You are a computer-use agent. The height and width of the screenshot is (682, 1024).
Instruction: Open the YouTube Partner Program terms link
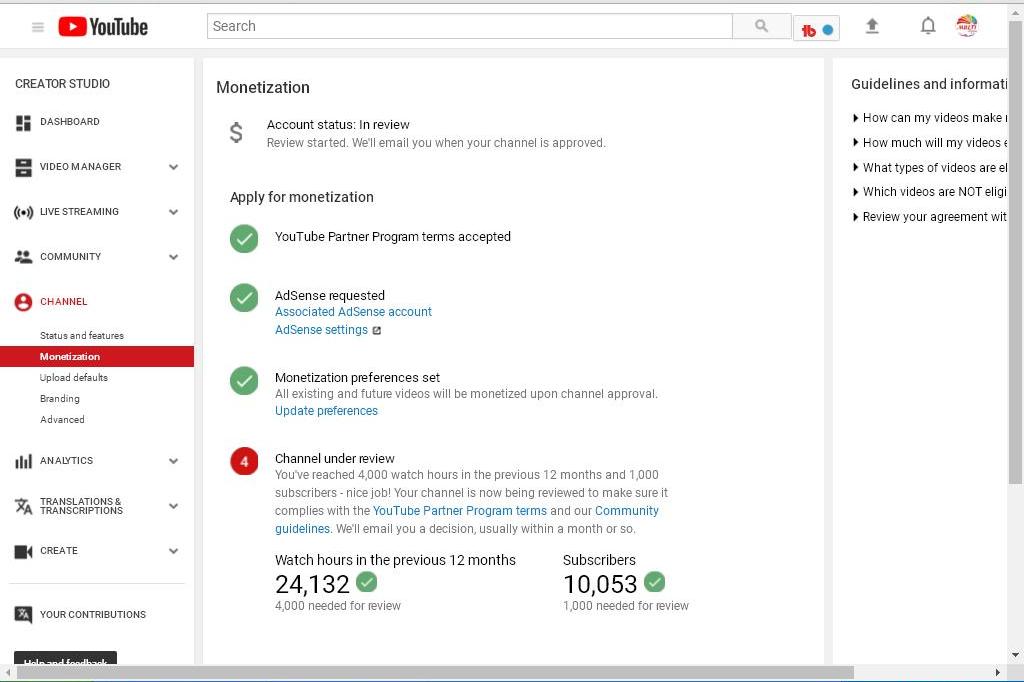click(460, 511)
